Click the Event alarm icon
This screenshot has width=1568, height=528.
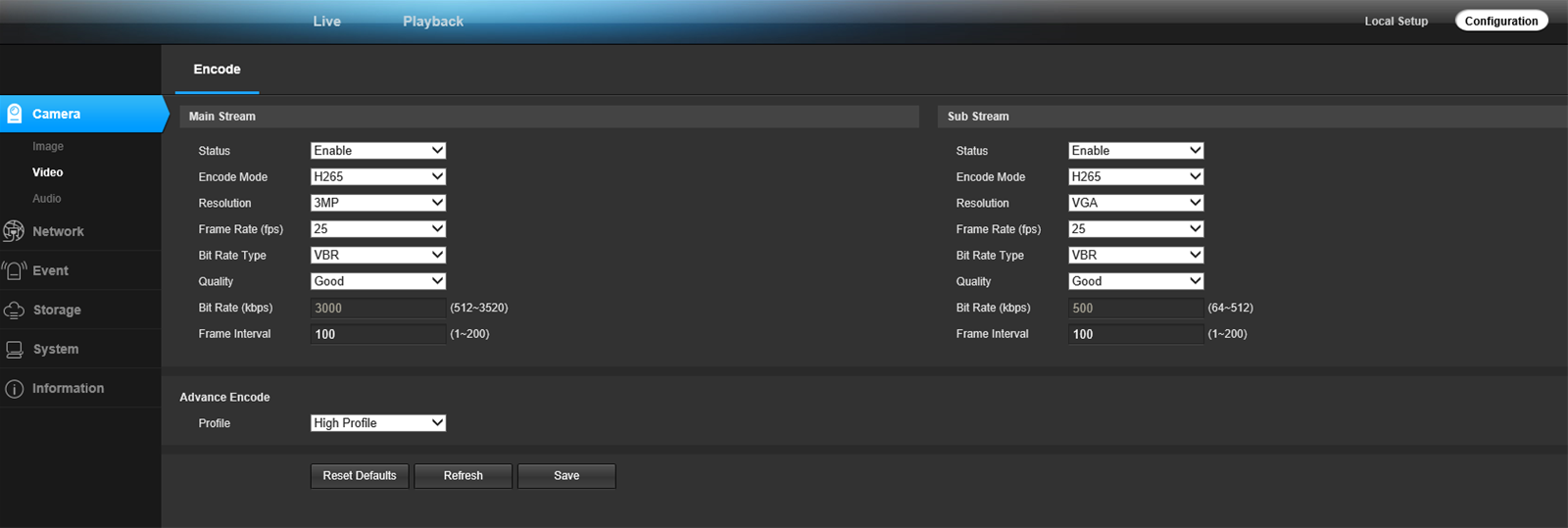point(14,270)
